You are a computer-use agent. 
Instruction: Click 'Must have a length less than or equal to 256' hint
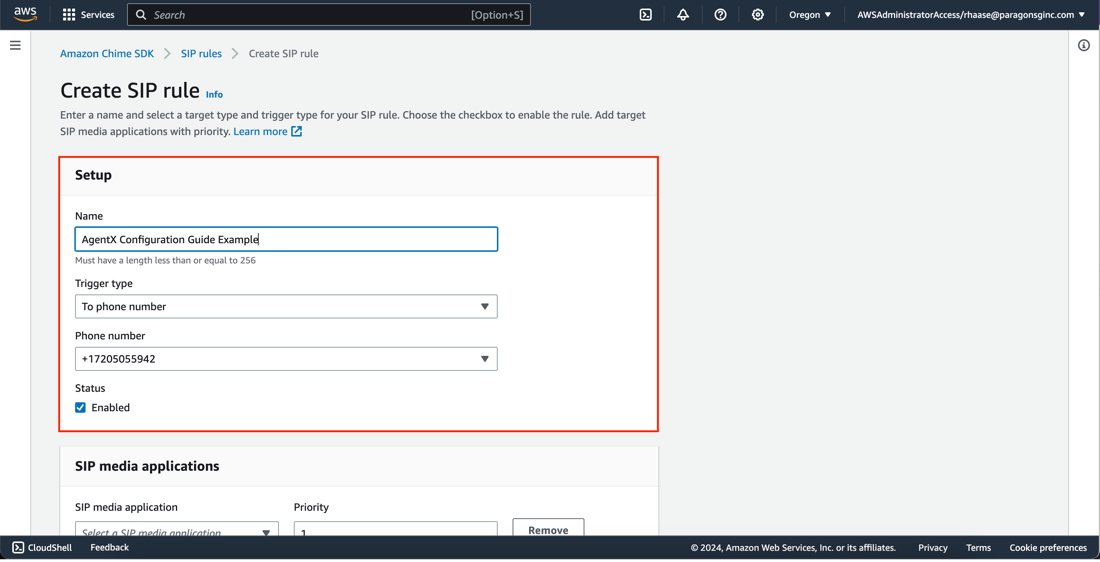166,260
